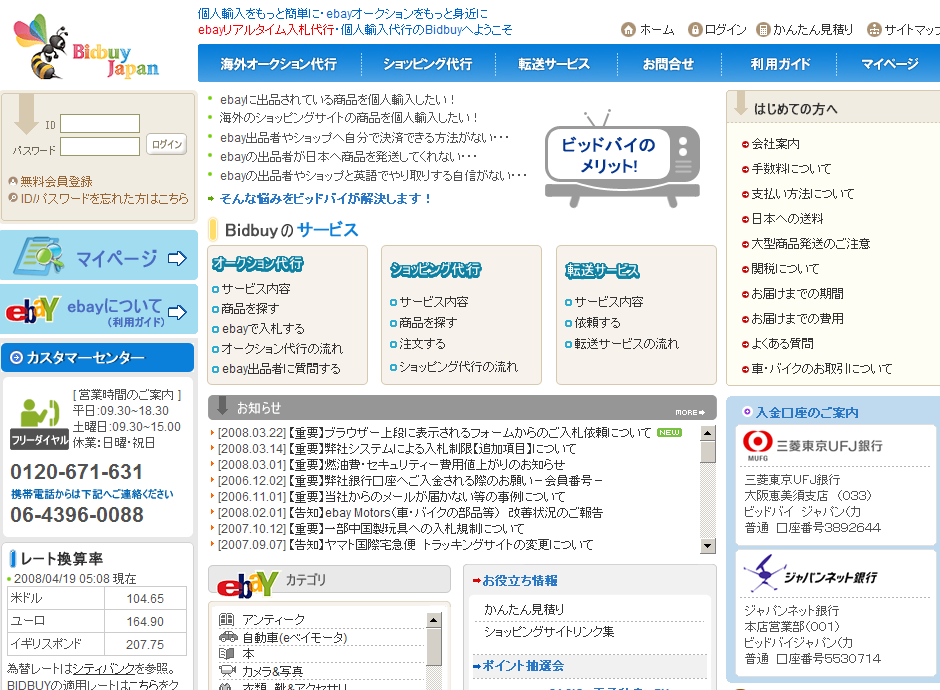Open 車・バイクのお取引について link
Viewport: 940px width, 690px height.
point(822,369)
